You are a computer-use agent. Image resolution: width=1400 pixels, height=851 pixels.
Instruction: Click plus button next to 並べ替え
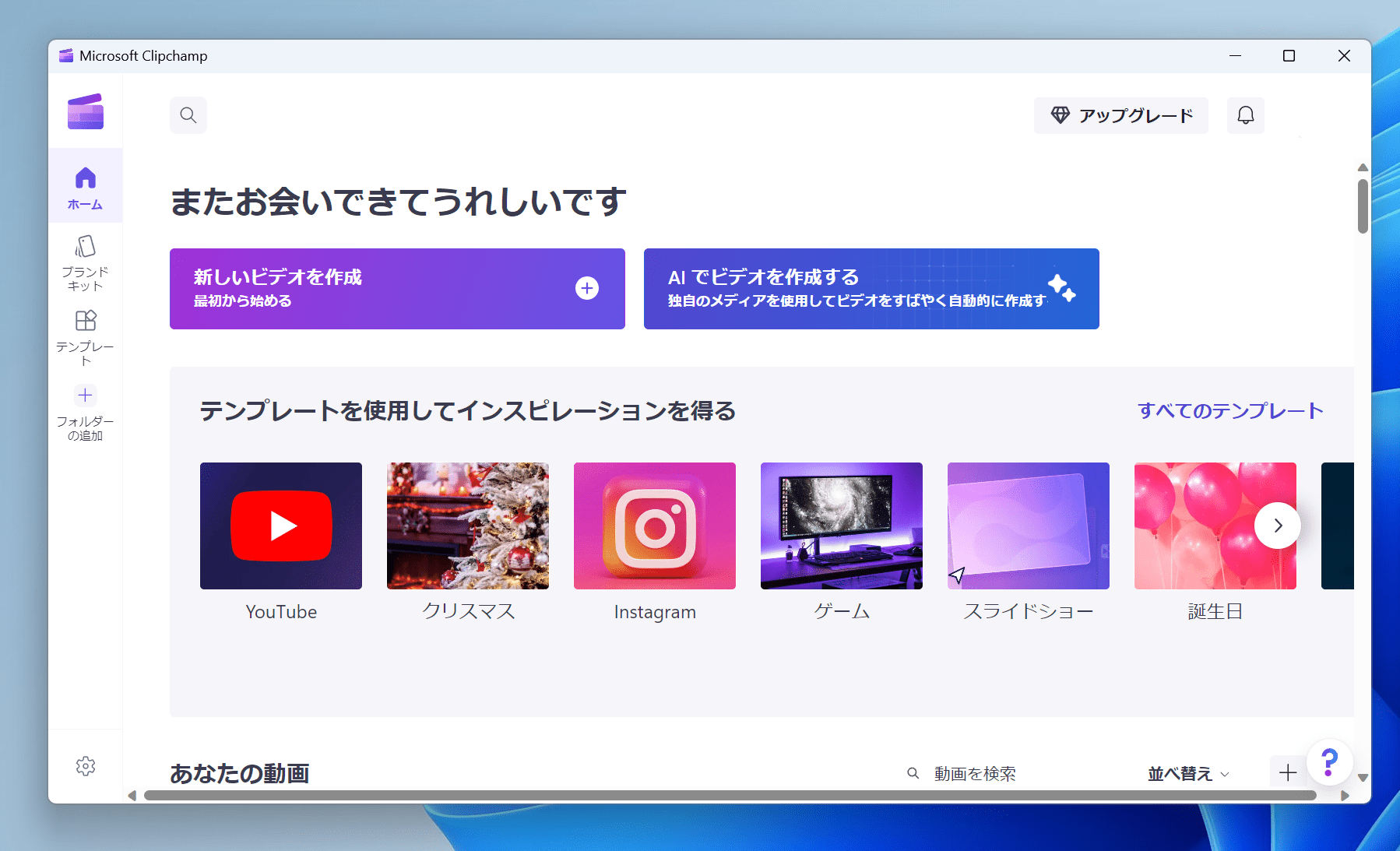point(1288,772)
